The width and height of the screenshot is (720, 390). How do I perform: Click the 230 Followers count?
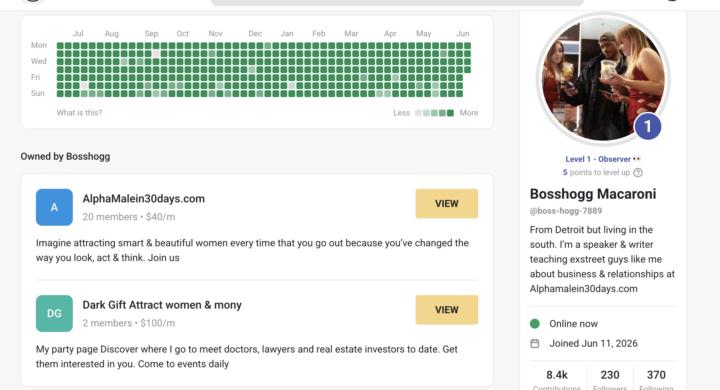(610, 375)
